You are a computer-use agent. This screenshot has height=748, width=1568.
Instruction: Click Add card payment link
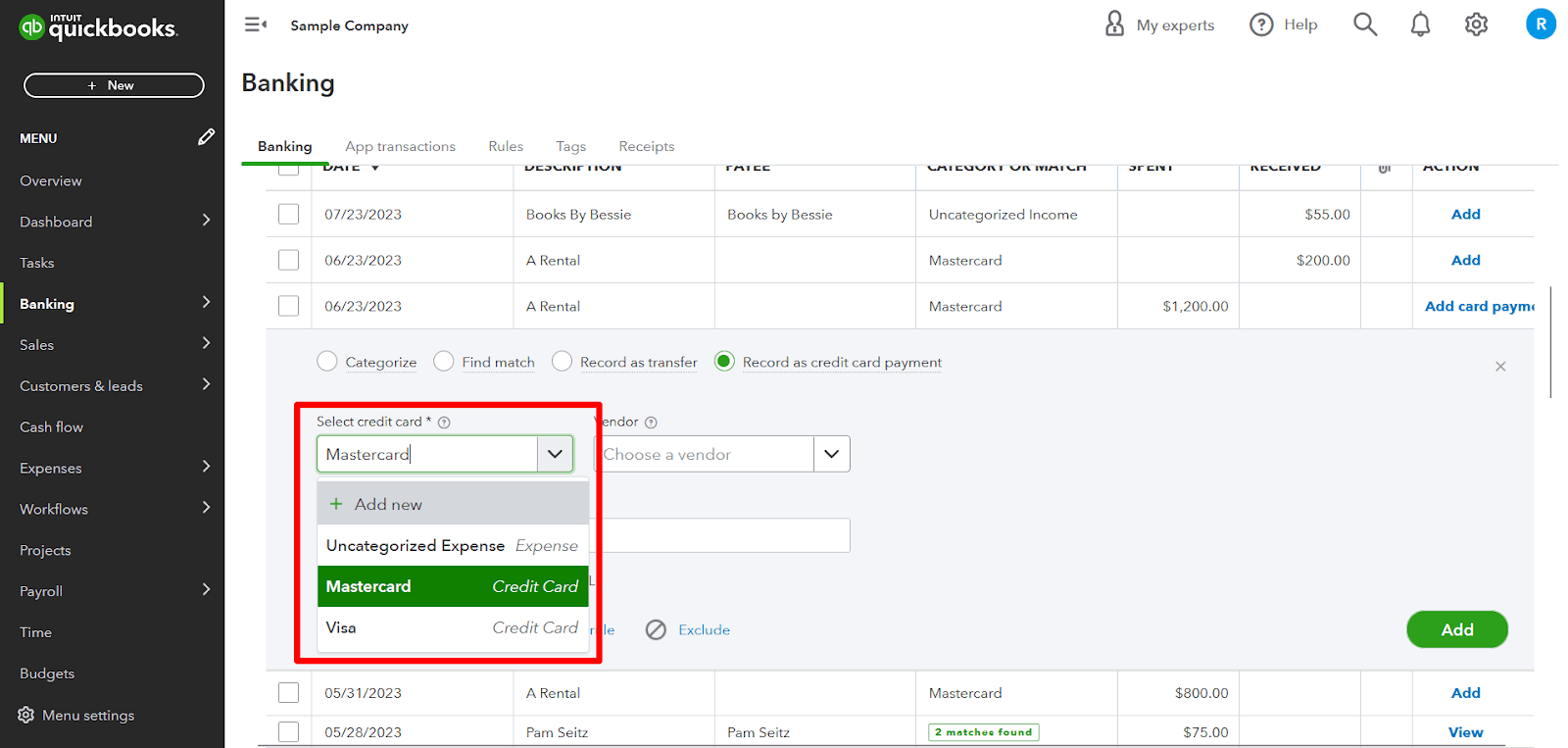(1480, 306)
